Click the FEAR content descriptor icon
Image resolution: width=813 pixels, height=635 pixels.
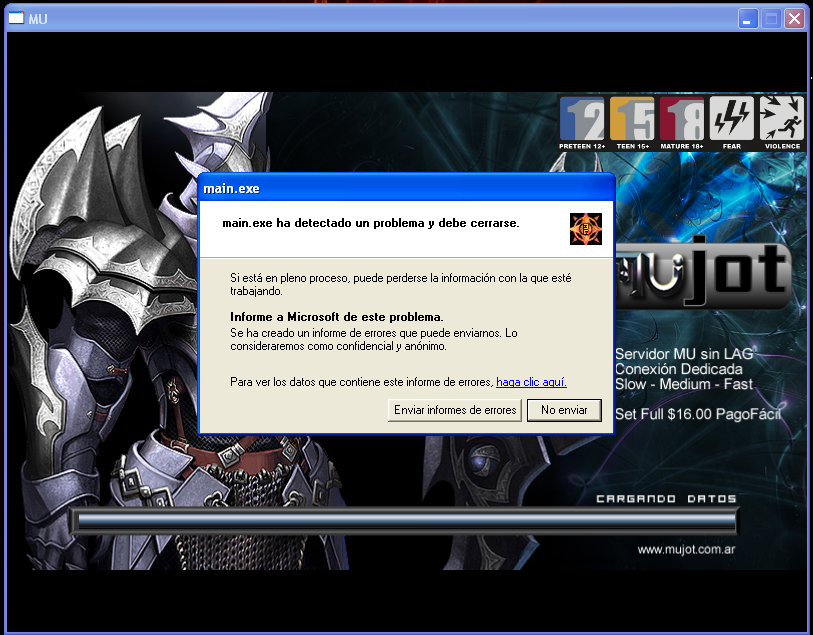[x=731, y=119]
